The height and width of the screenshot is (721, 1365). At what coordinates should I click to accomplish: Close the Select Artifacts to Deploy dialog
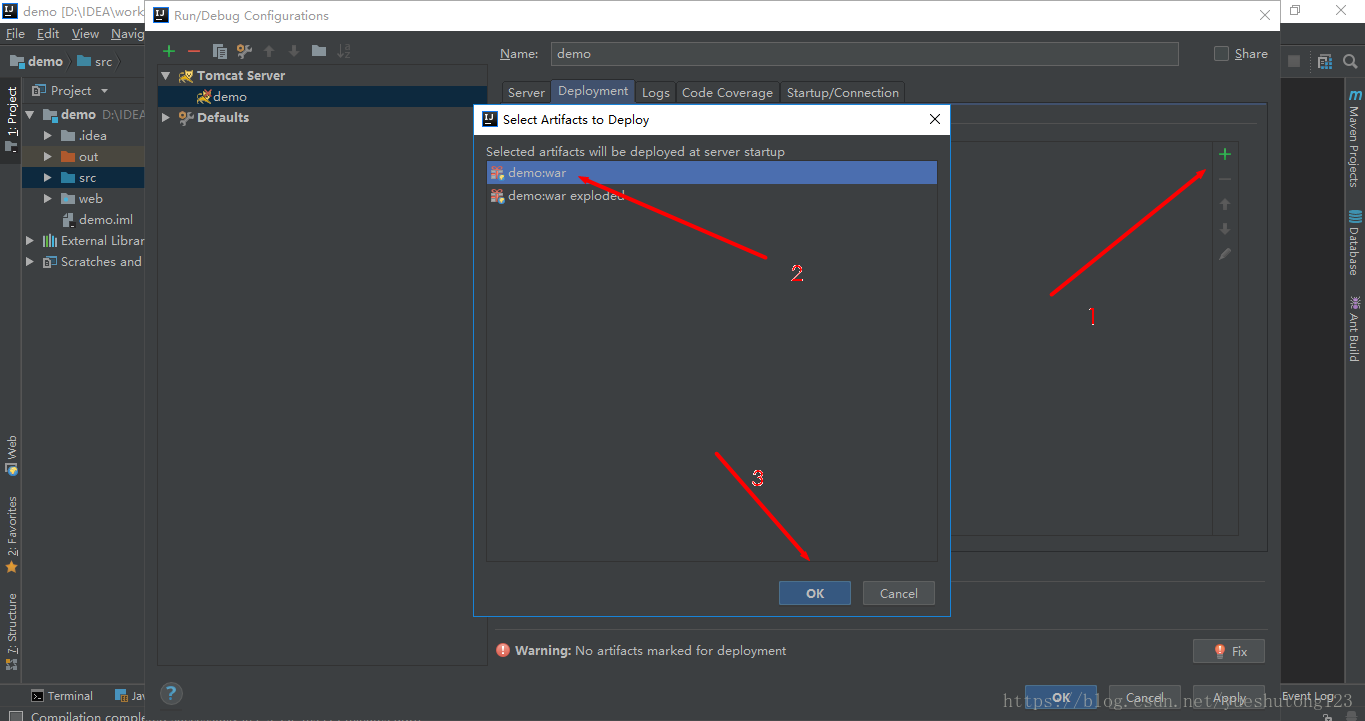point(935,119)
